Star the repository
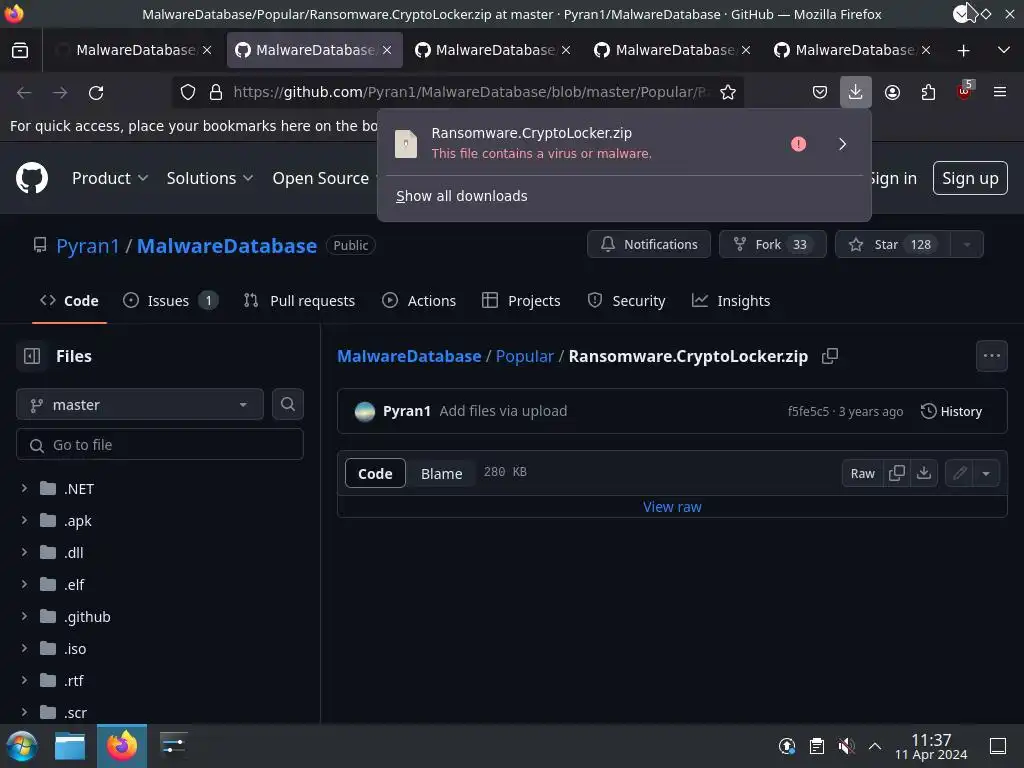1024x768 pixels. click(892, 244)
